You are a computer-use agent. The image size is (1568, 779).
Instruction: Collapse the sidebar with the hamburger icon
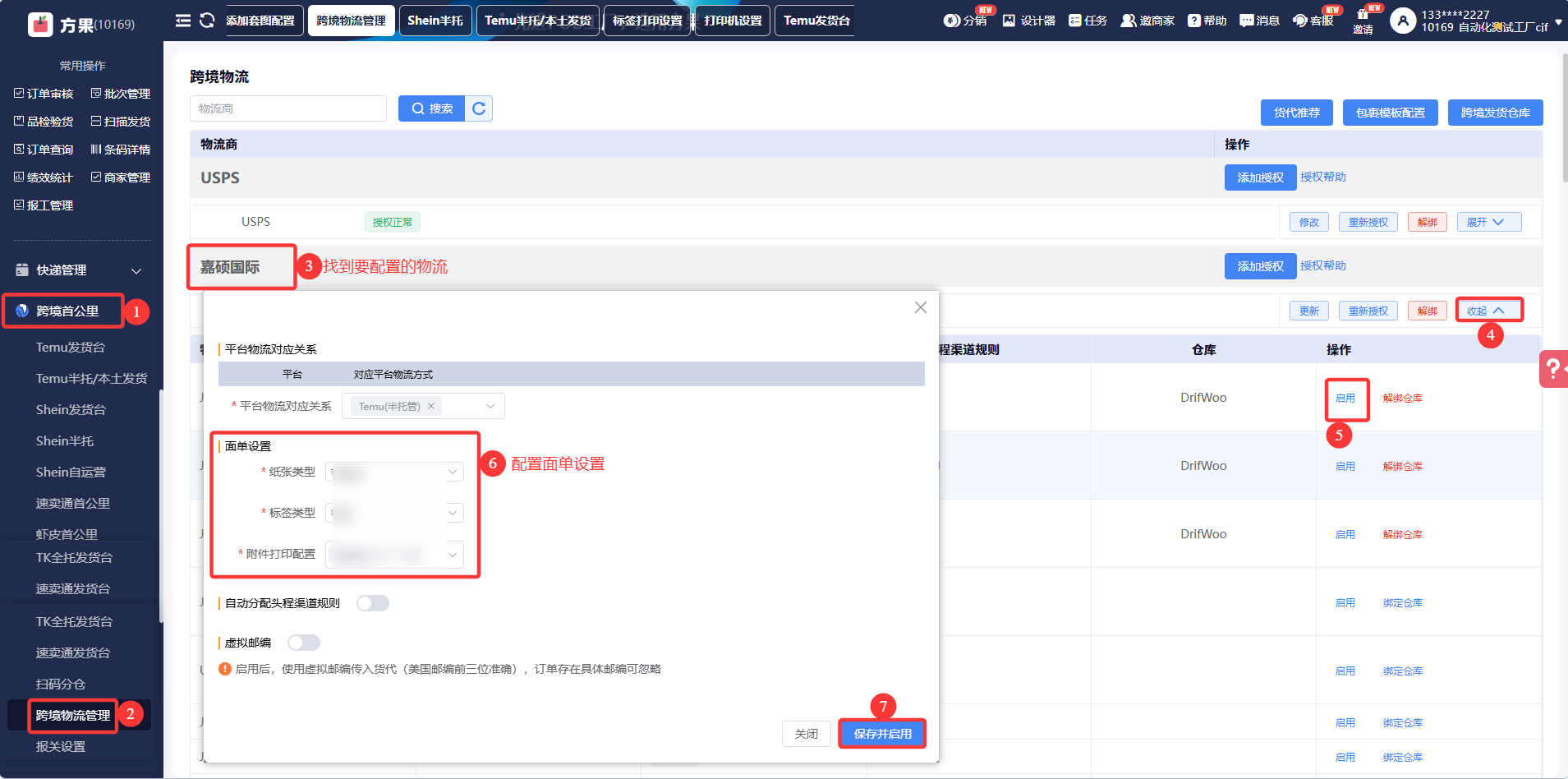[183, 21]
